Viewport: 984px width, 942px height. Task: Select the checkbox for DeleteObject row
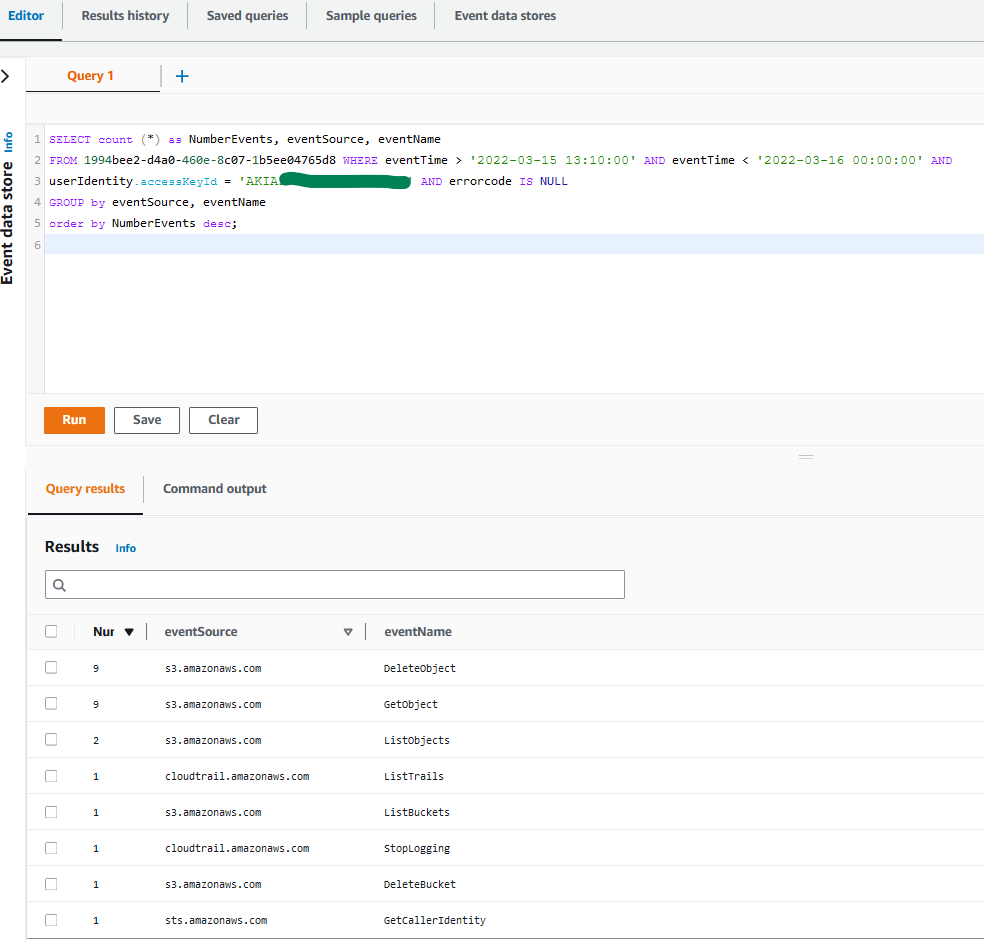[51, 666]
